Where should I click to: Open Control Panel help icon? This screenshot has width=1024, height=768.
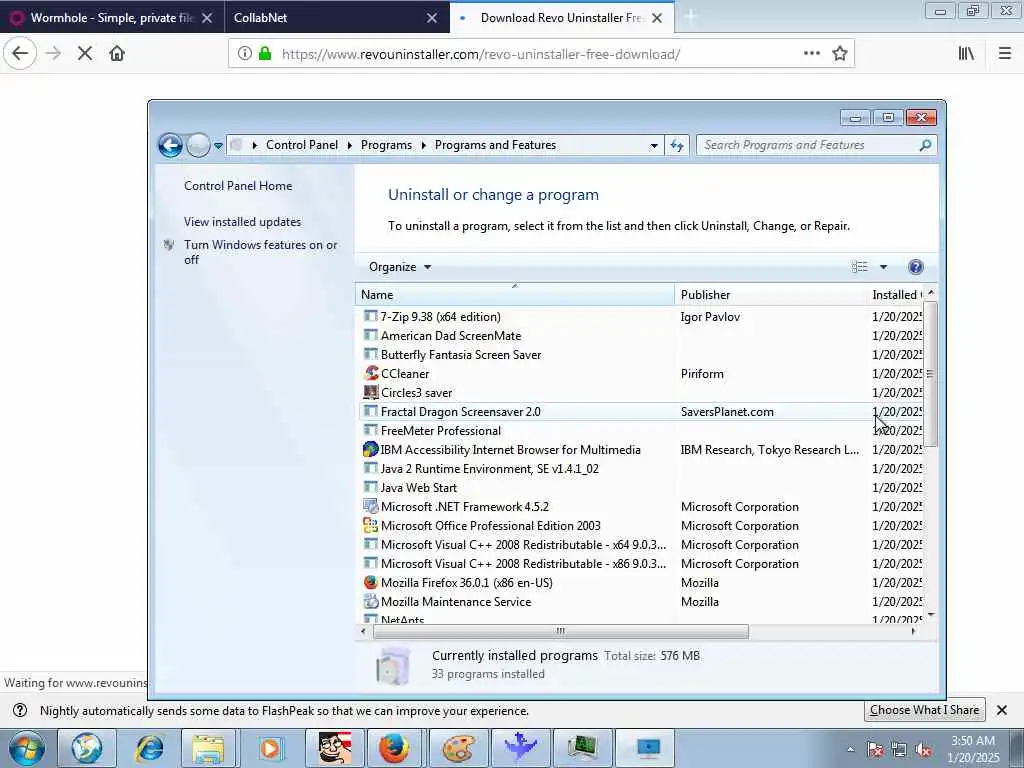tap(916, 266)
